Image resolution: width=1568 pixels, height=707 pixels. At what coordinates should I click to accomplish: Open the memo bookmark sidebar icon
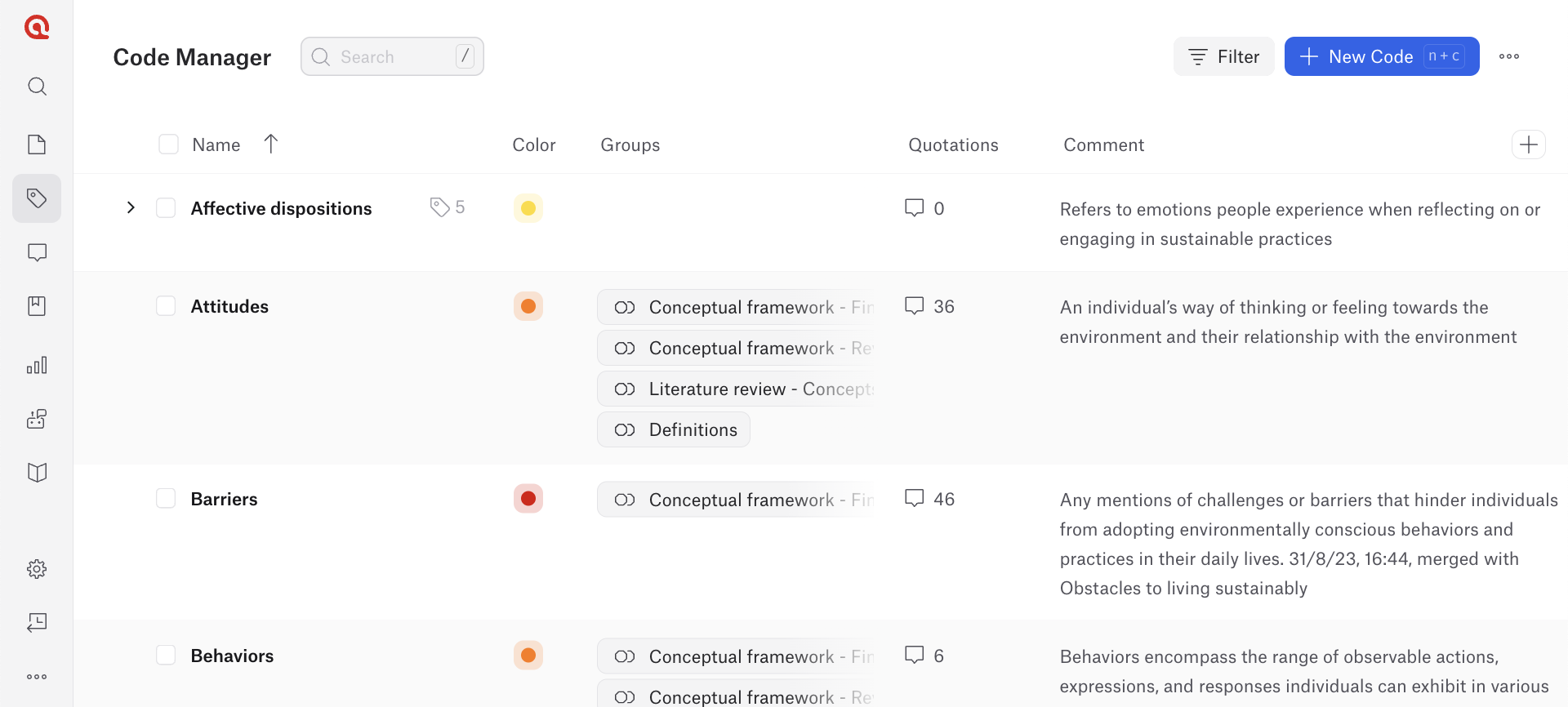point(37,306)
